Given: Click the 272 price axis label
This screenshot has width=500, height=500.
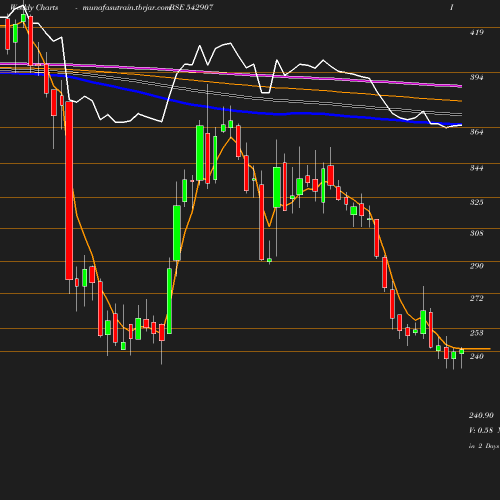Looking at the screenshot, I should pyautogui.click(x=477, y=298).
